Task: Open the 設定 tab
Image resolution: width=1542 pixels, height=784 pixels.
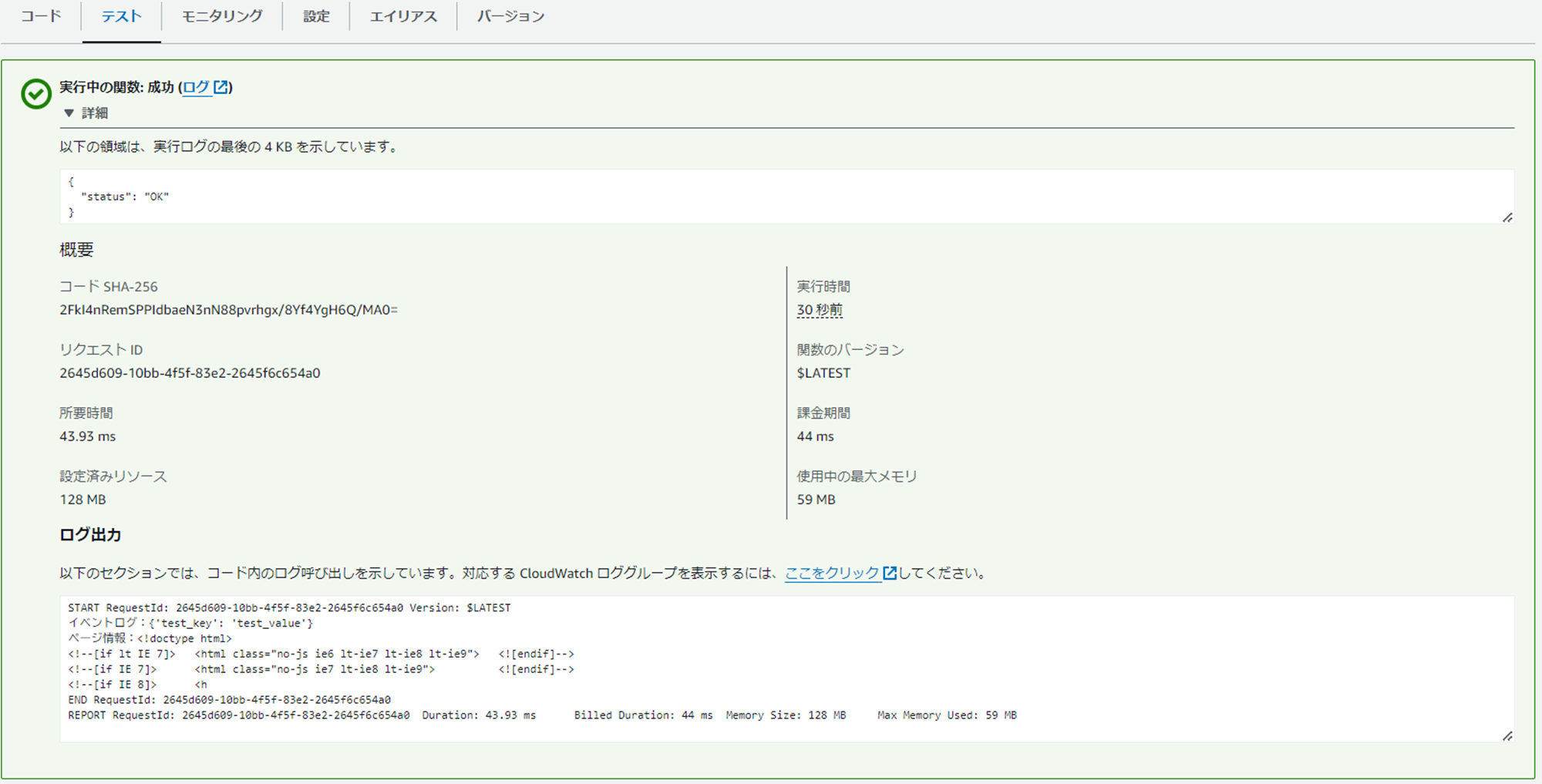Action: tap(316, 15)
